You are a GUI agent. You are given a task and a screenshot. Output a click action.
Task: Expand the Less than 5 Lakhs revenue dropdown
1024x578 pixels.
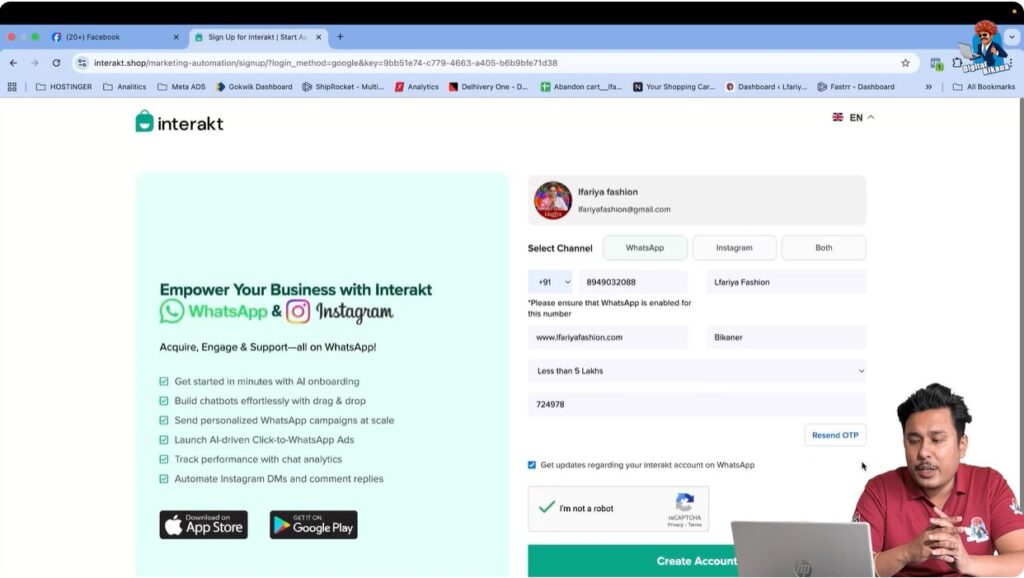[697, 370]
